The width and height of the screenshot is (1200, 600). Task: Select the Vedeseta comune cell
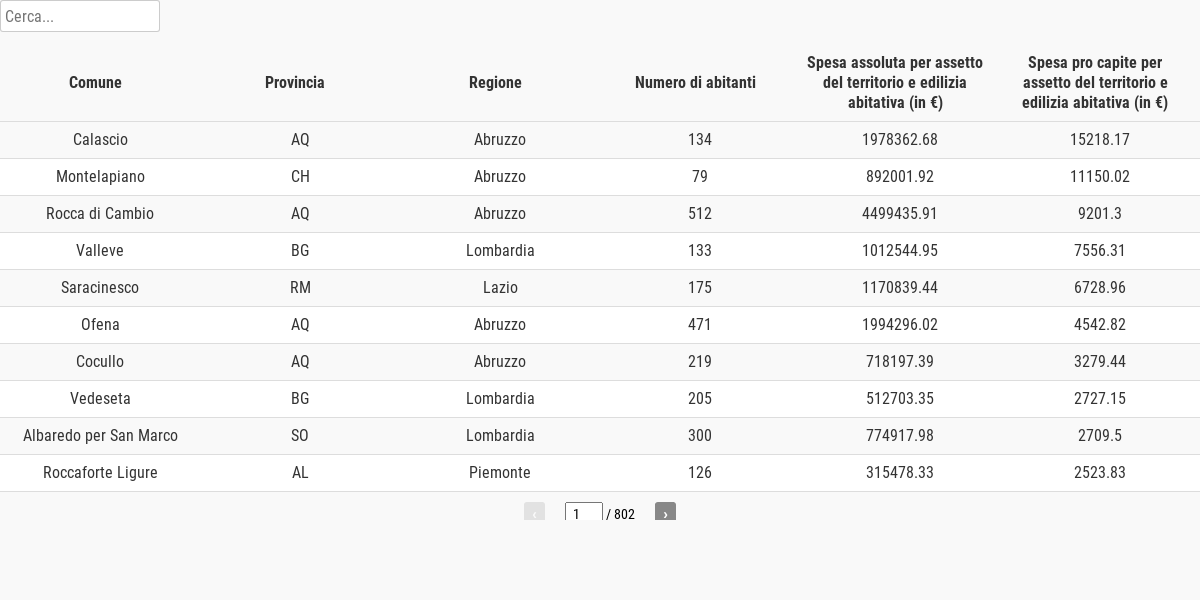100,399
